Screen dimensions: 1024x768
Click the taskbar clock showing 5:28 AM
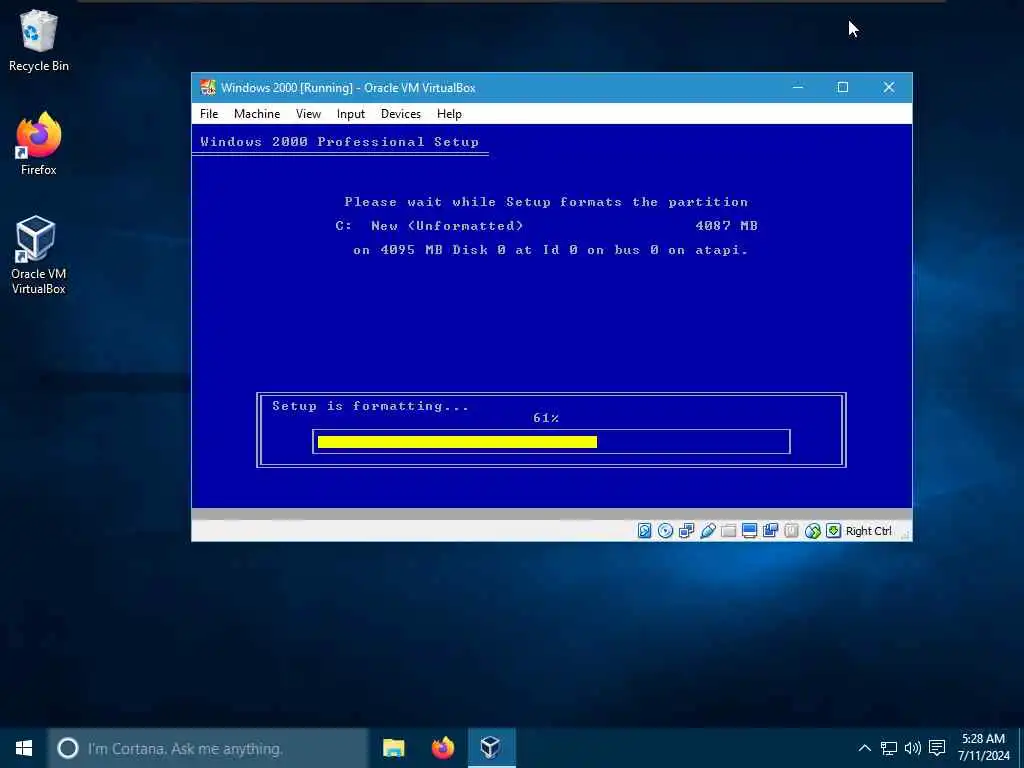pyautogui.click(x=984, y=748)
